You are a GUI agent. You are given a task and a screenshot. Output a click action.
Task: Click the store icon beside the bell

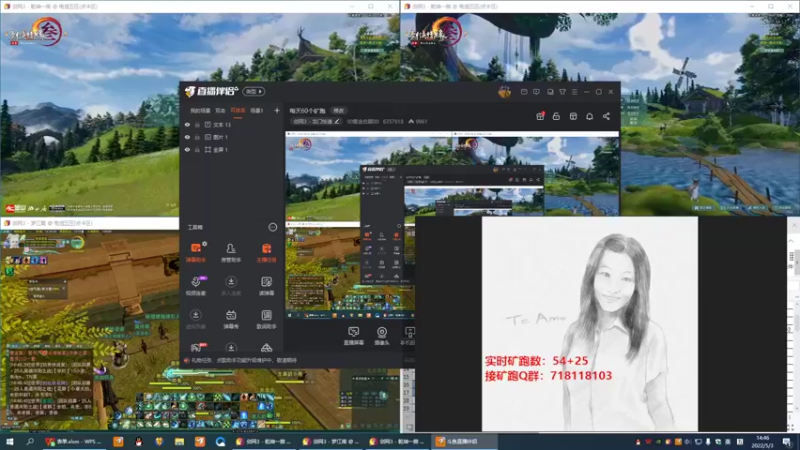pyautogui.click(x=573, y=116)
